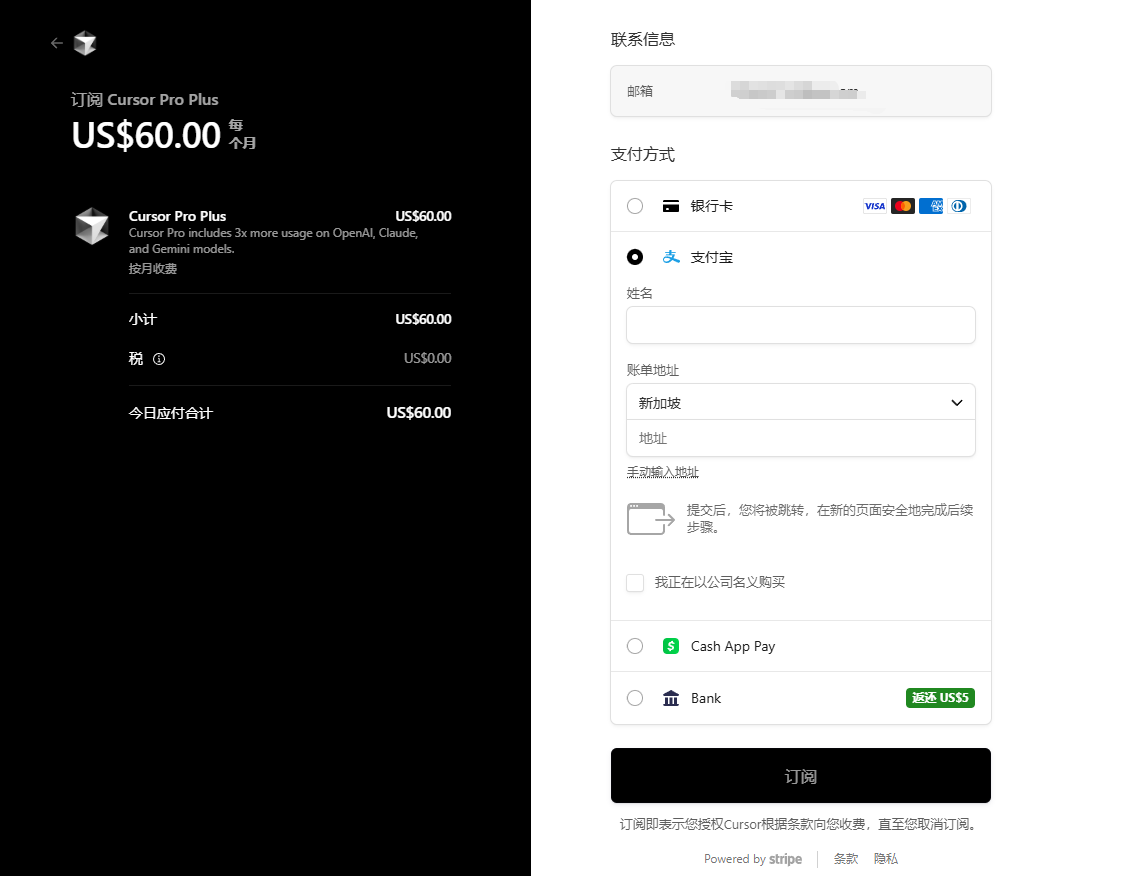1142x876 pixels.
Task: Open the 条款 terms link
Action: tap(846, 859)
